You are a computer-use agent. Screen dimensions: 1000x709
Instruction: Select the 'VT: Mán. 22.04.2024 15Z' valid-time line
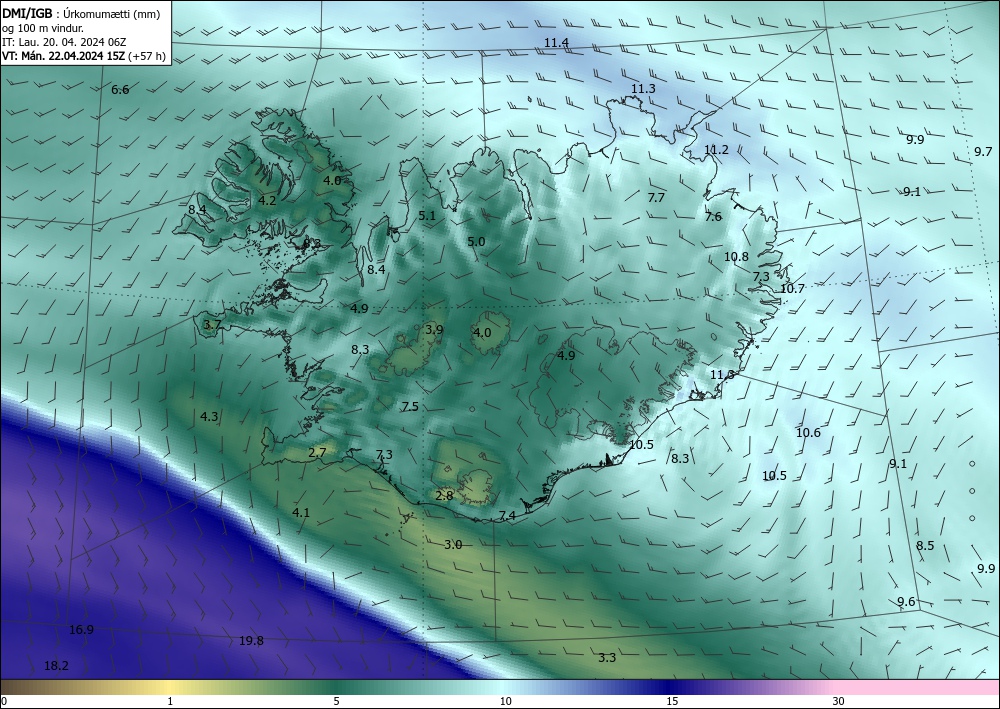[63, 56]
